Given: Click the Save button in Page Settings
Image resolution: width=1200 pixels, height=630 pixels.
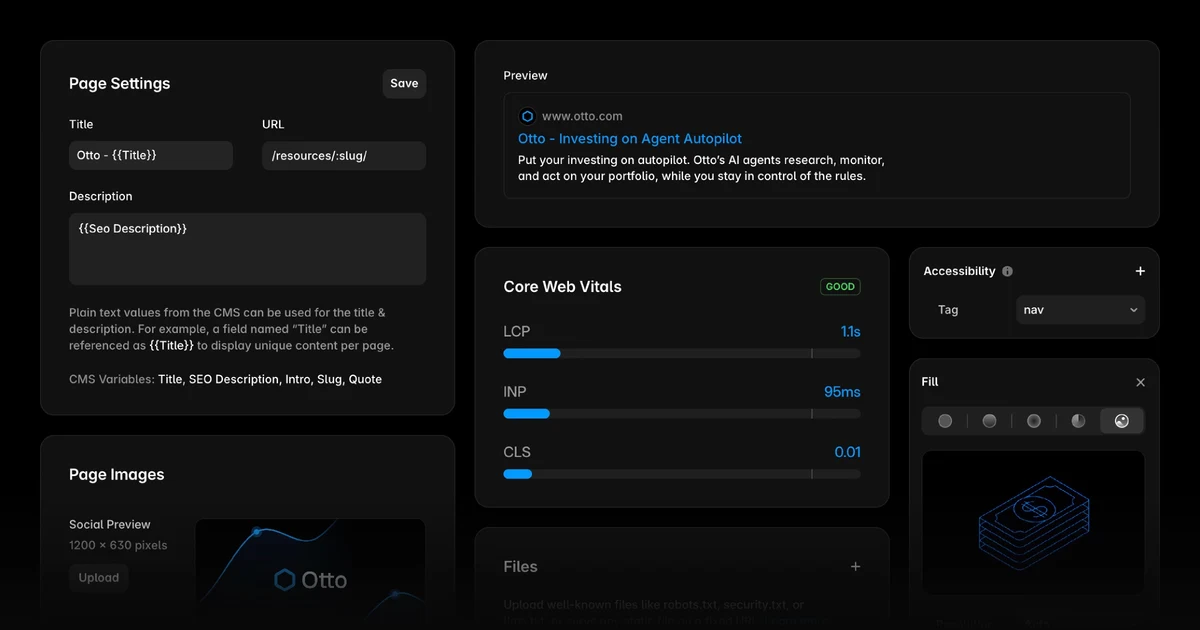Looking at the screenshot, I should coord(404,83).
